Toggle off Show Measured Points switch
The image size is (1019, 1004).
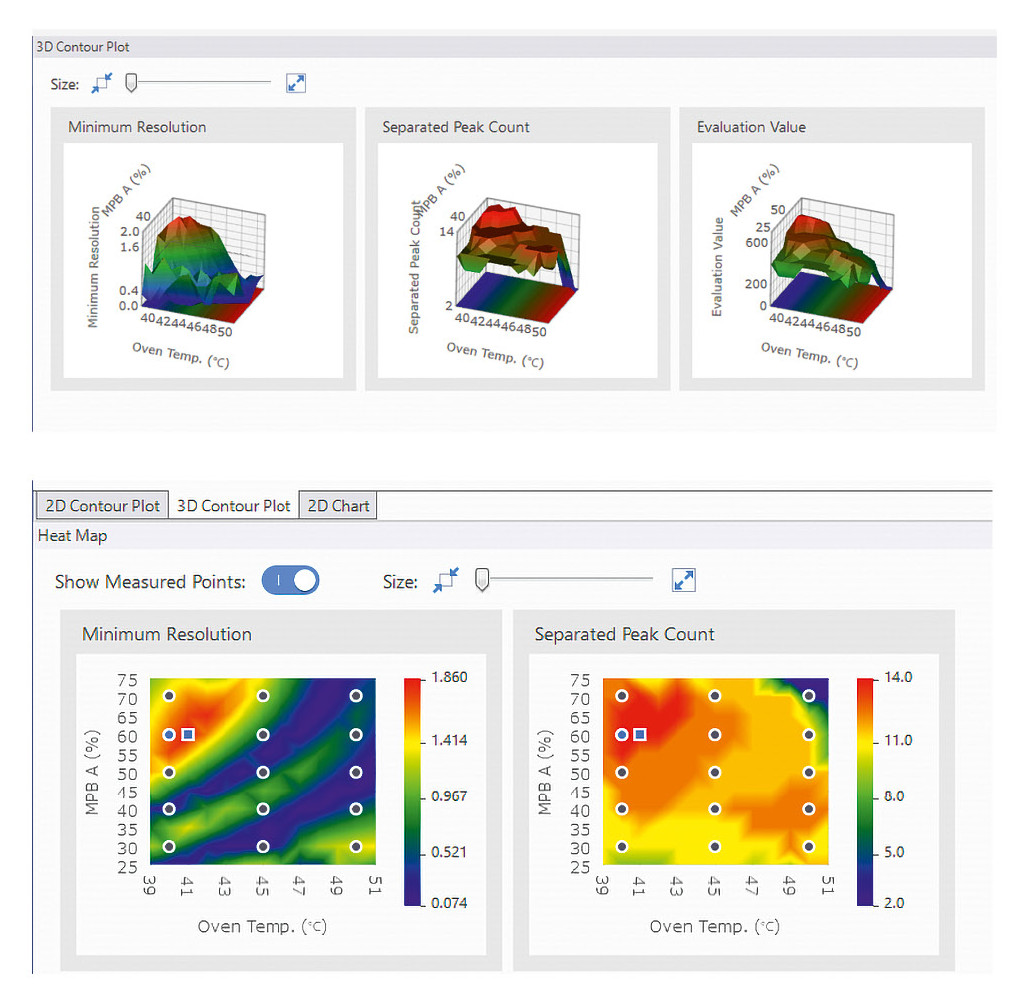point(290,580)
